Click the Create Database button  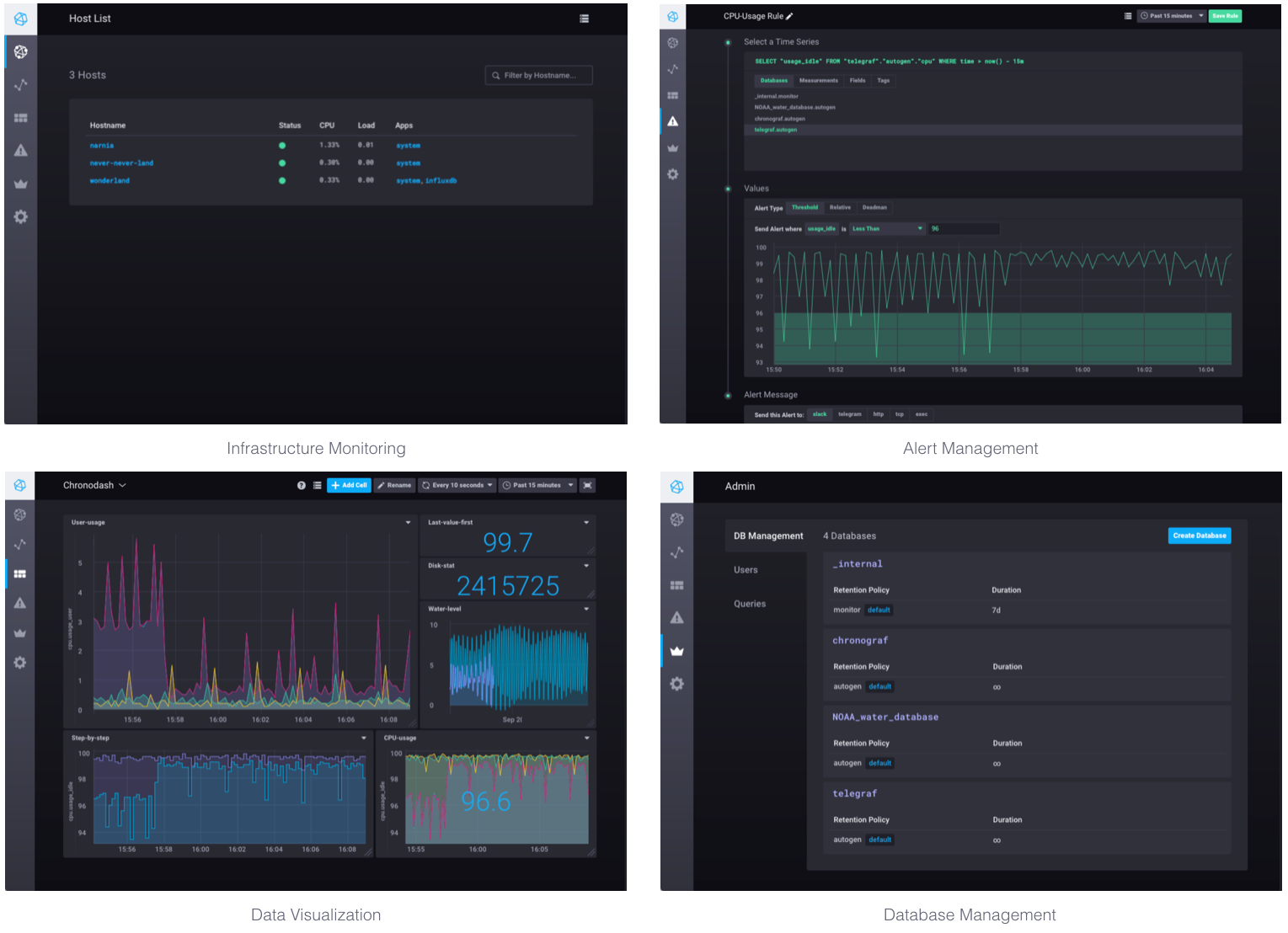click(1199, 536)
